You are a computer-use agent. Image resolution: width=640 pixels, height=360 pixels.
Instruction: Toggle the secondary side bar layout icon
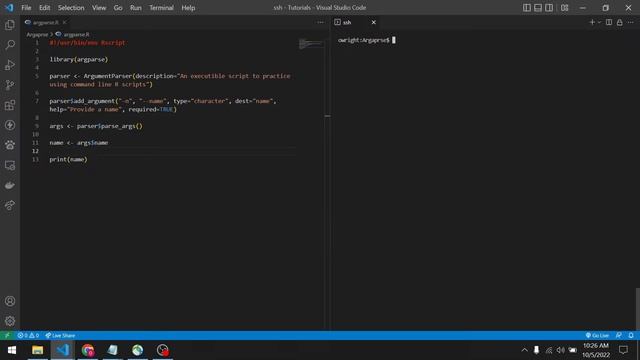point(549,8)
